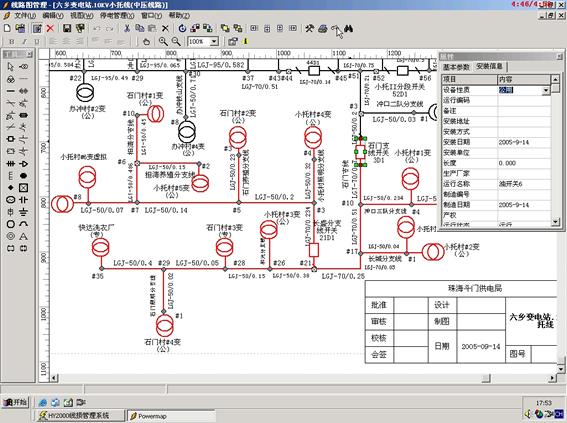Viewport: 567px width, 423px height.
Task: Click the 开始 Start button
Action: pos(15,402)
